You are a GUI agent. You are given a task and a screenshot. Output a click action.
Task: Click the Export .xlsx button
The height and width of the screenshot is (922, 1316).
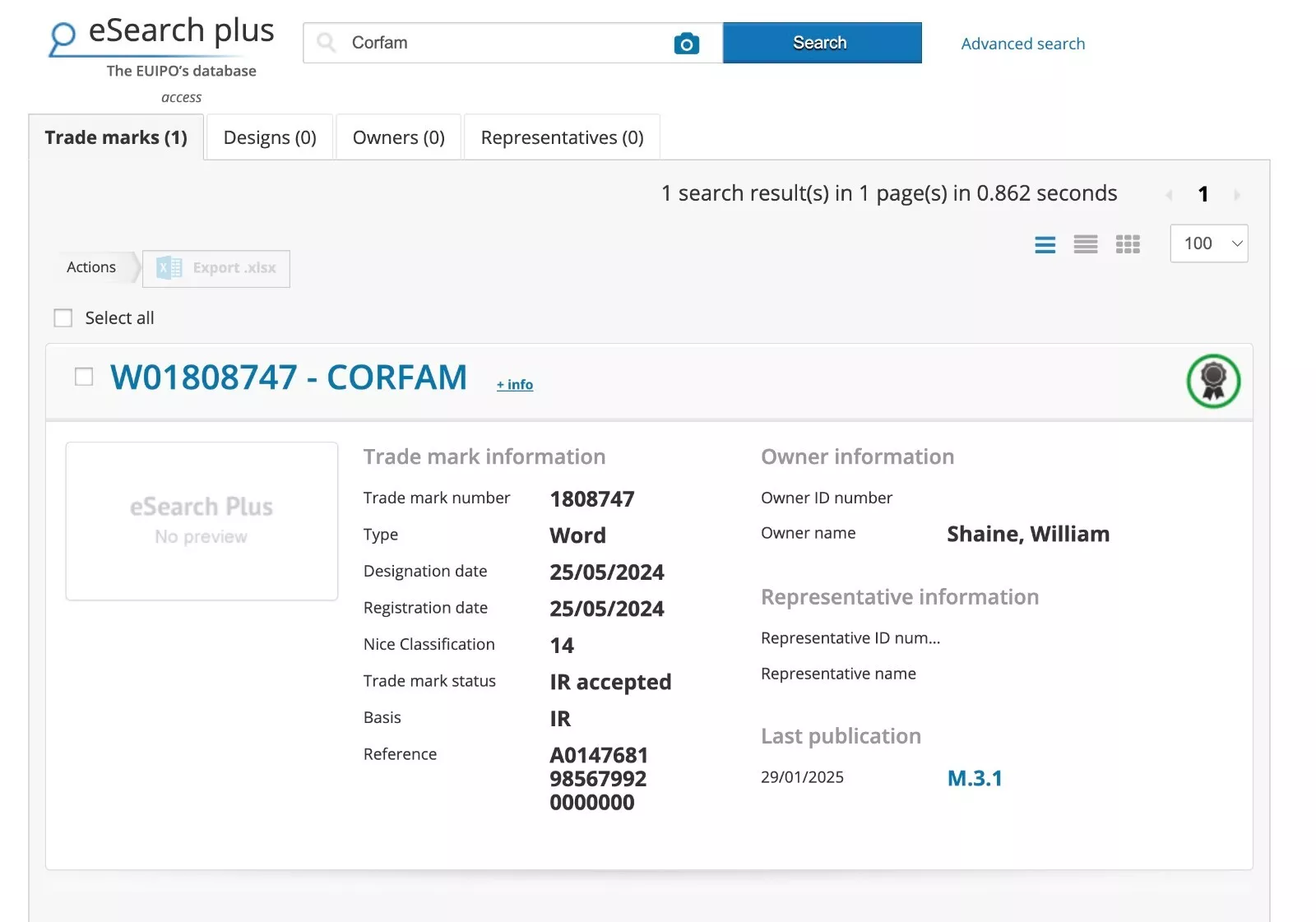(x=216, y=268)
